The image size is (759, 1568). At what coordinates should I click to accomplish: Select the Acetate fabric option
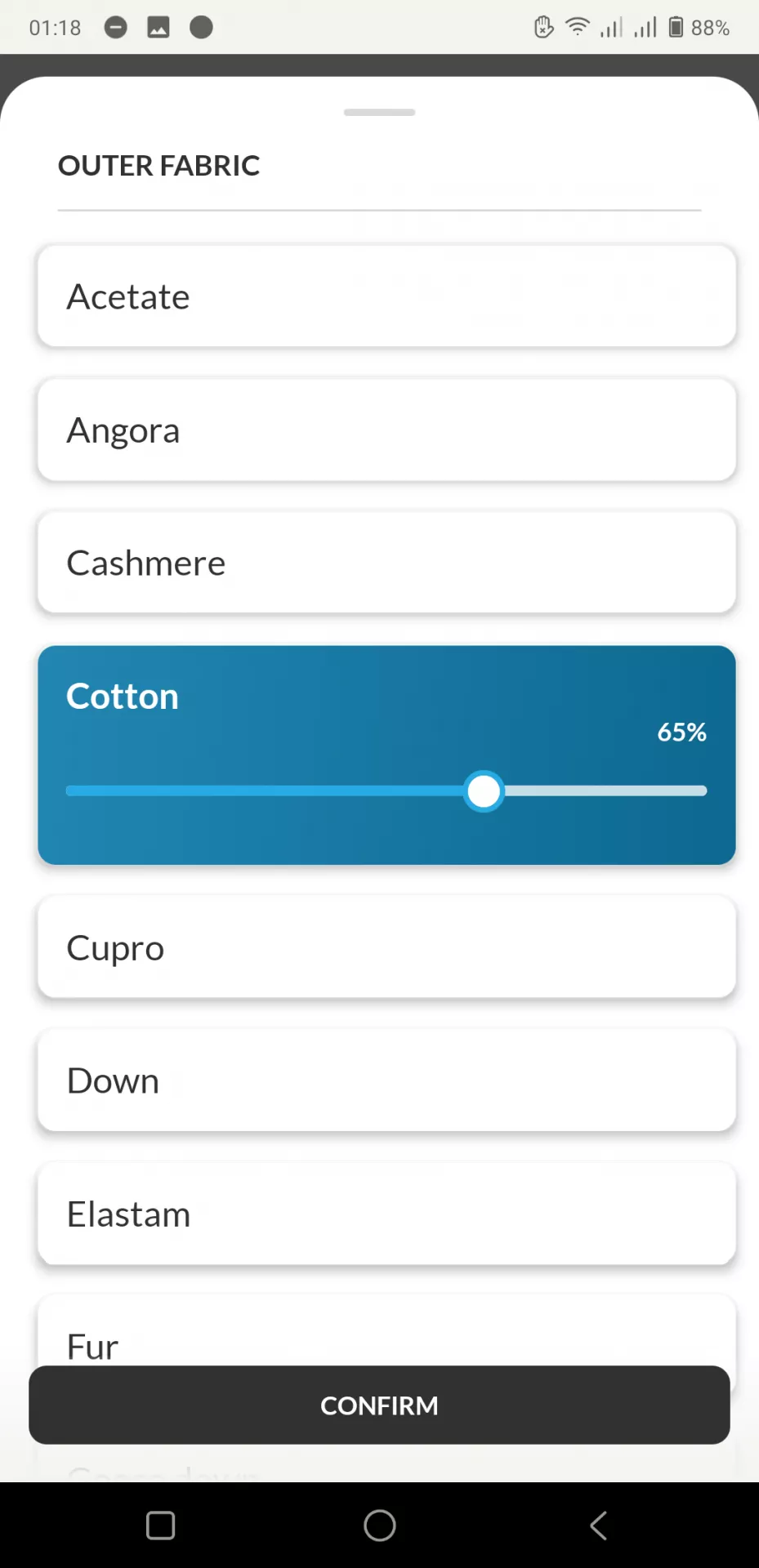point(386,296)
